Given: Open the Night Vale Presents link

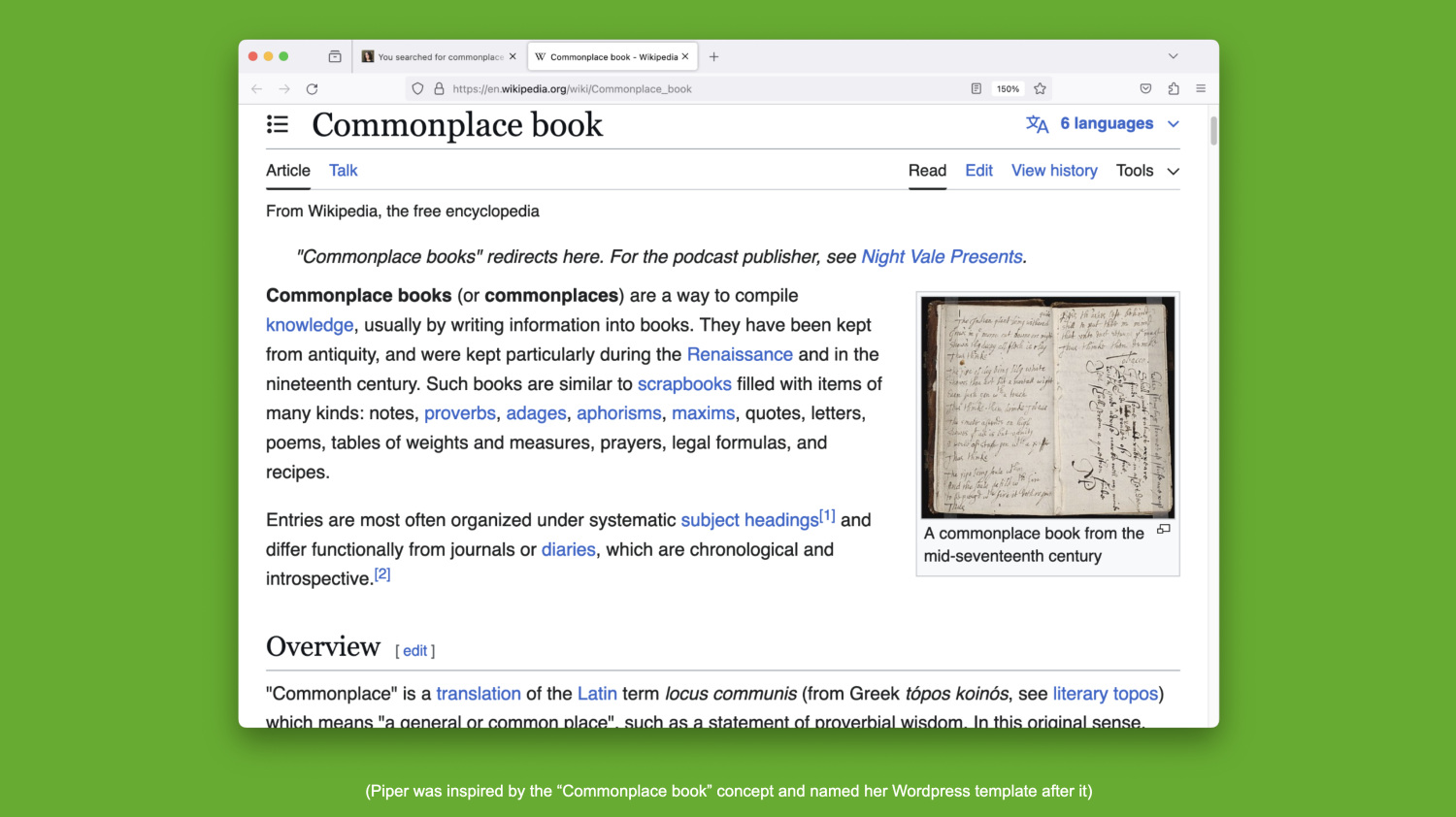Looking at the screenshot, I should pos(942,257).
